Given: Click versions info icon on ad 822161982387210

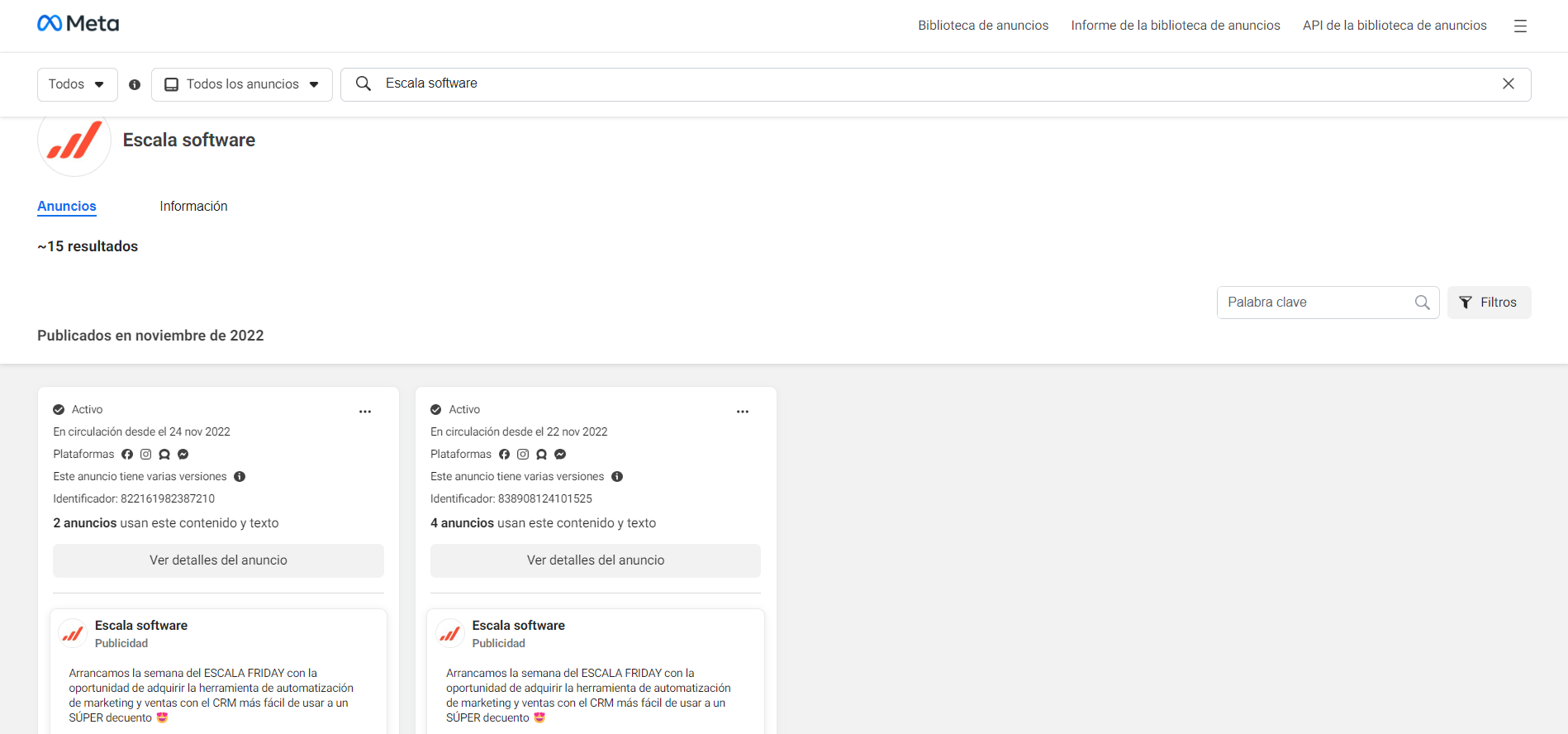Looking at the screenshot, I should [240, 476].
